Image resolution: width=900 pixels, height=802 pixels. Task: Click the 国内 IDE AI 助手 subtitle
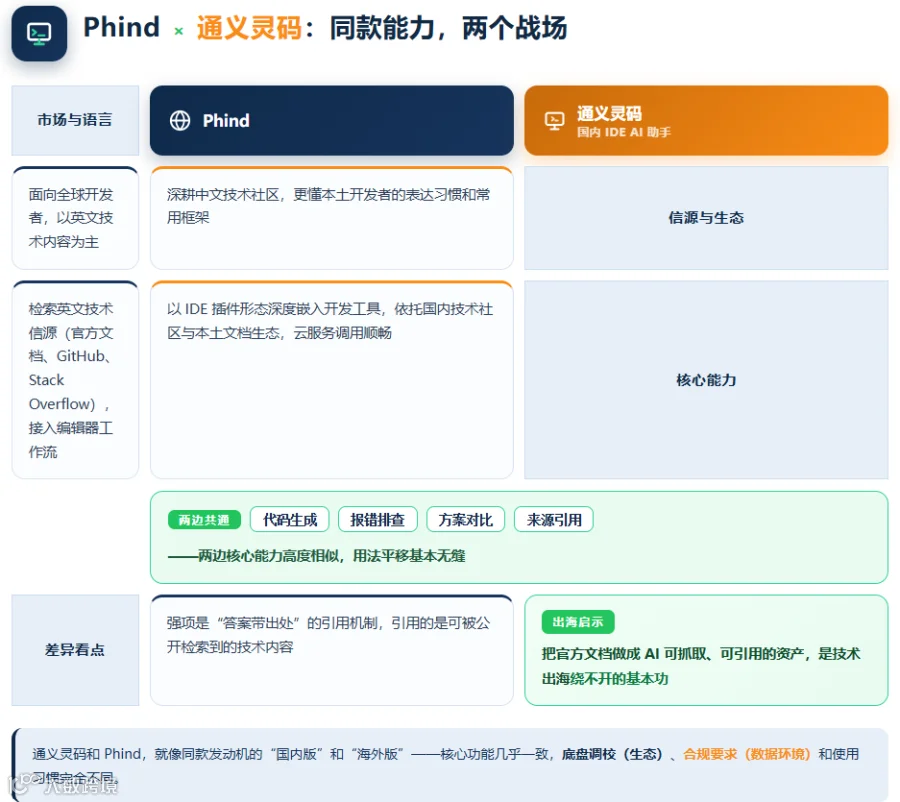[624, 132]
